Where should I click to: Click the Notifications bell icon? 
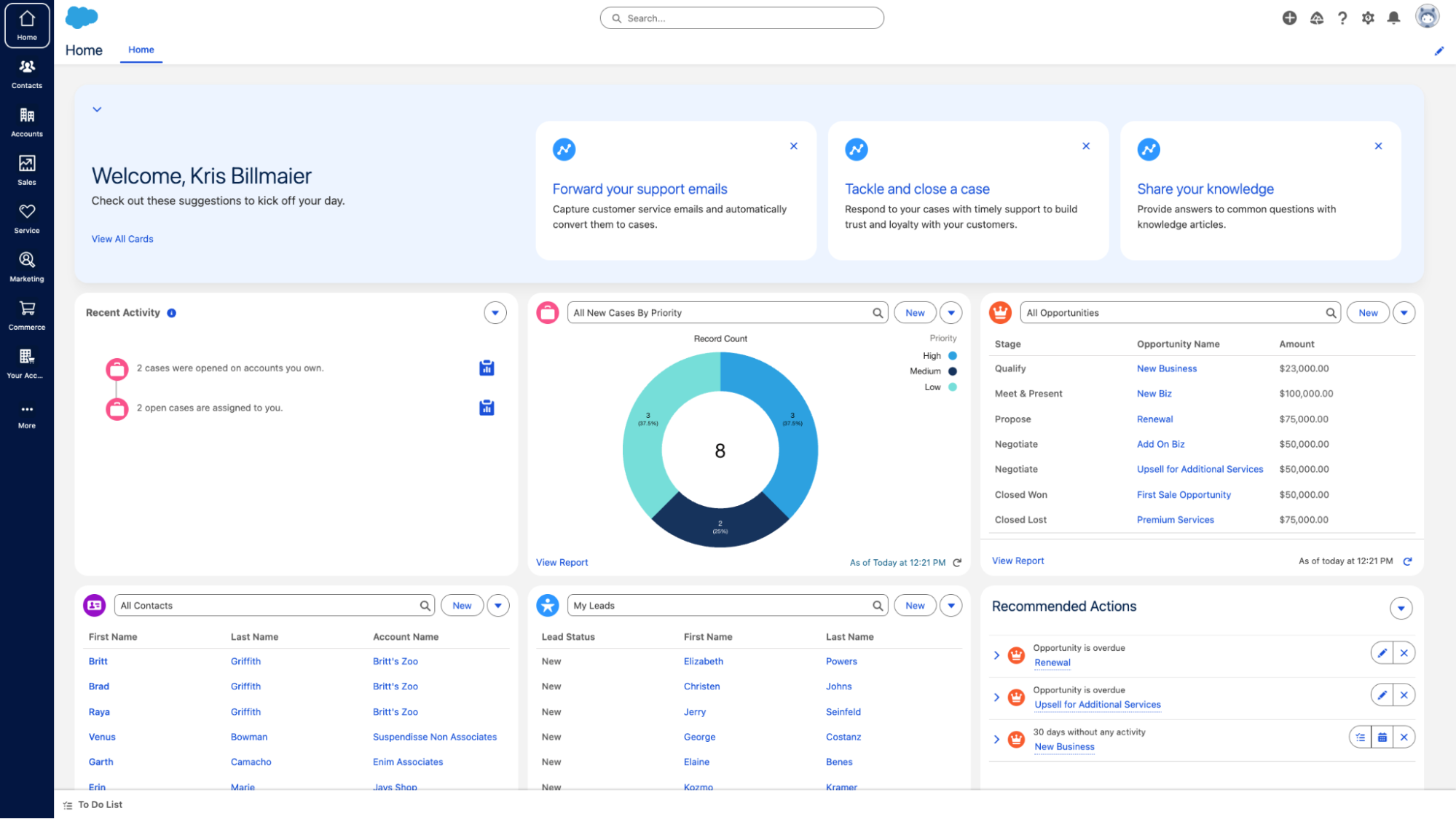(1393, 18)
